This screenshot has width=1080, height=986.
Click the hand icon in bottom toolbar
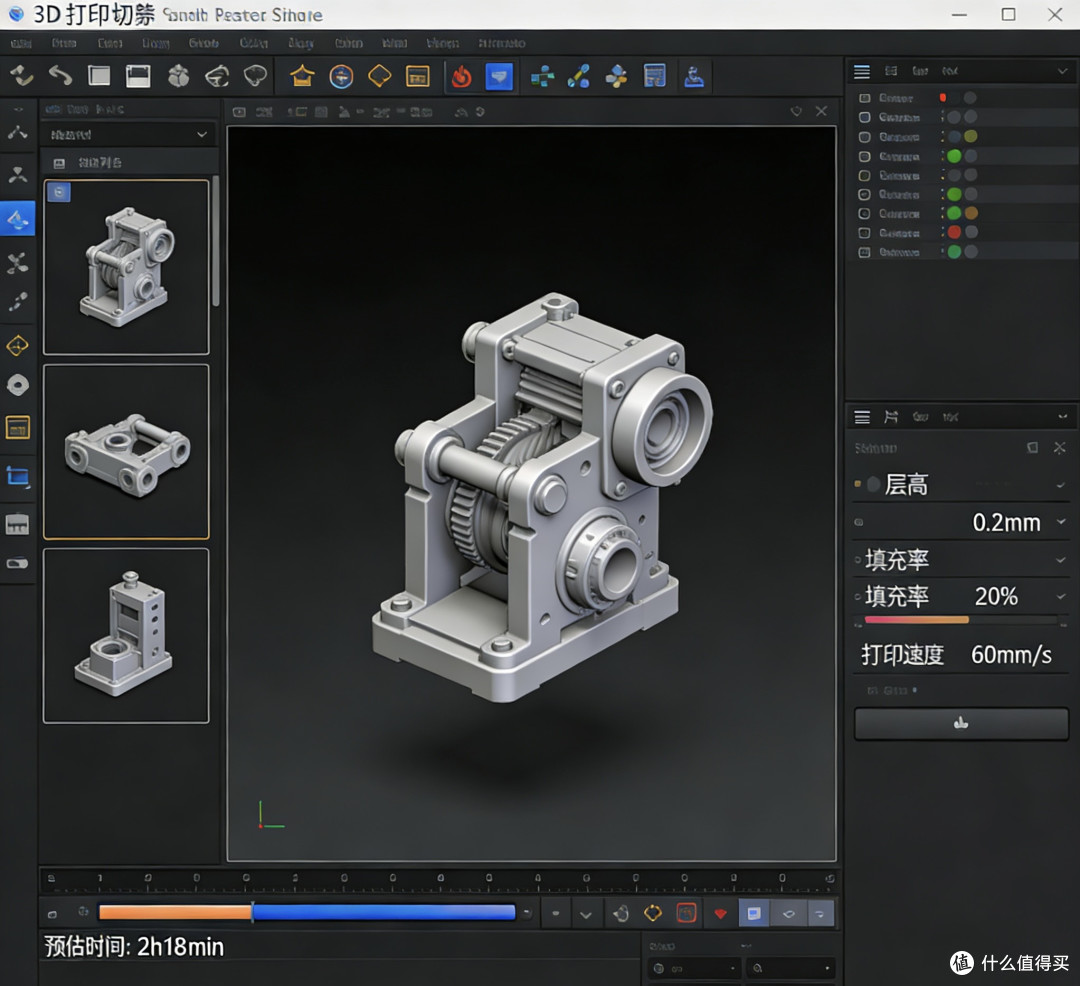[x=621, y=914]
